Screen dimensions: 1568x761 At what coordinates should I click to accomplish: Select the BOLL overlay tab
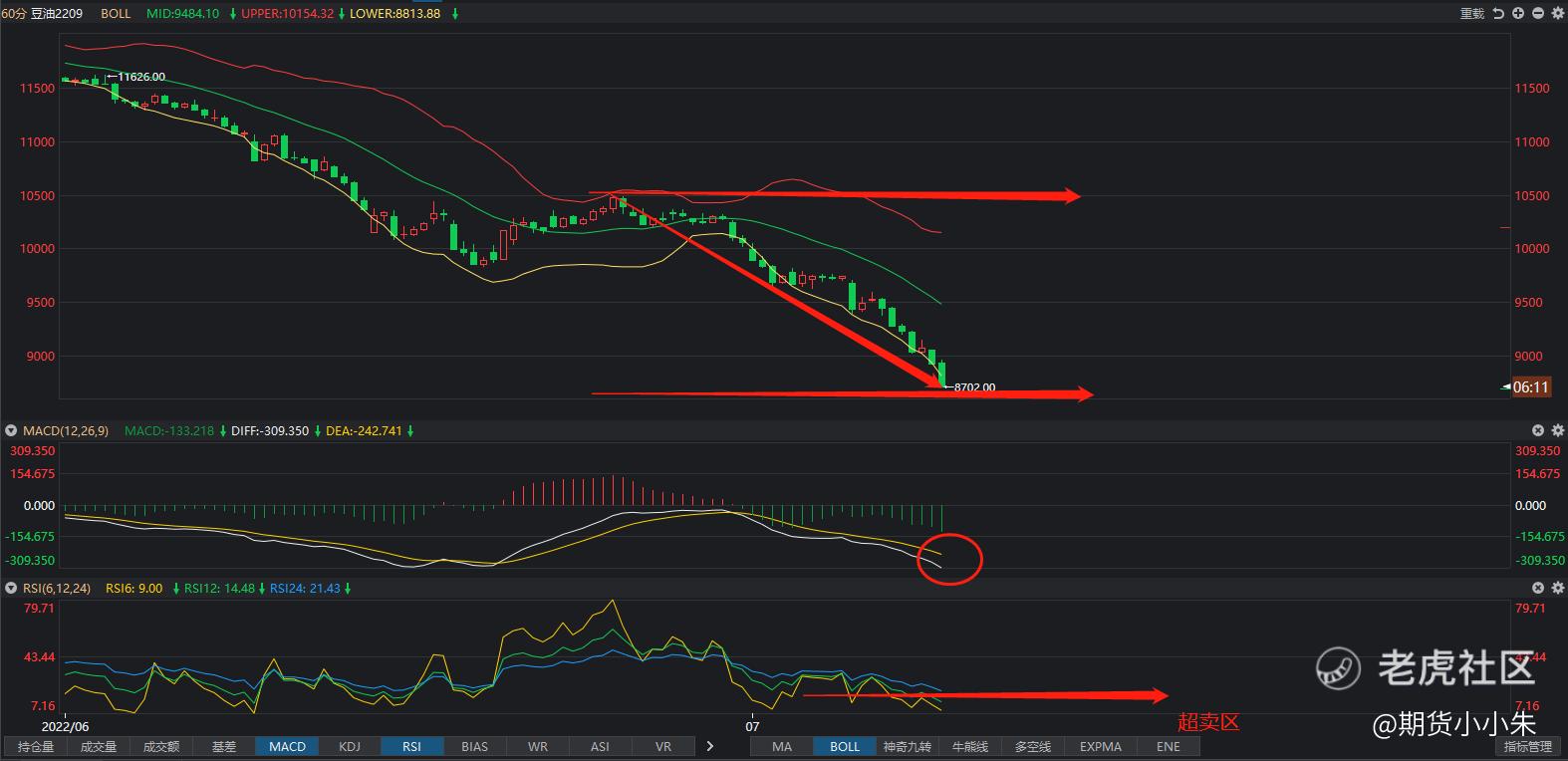(845, 746)
